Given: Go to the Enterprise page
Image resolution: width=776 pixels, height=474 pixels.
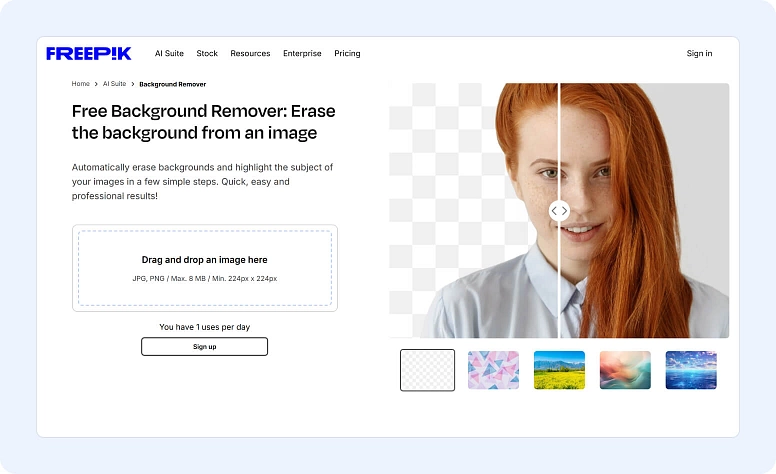Looking at the screenshot, I should tap(303, 54).
